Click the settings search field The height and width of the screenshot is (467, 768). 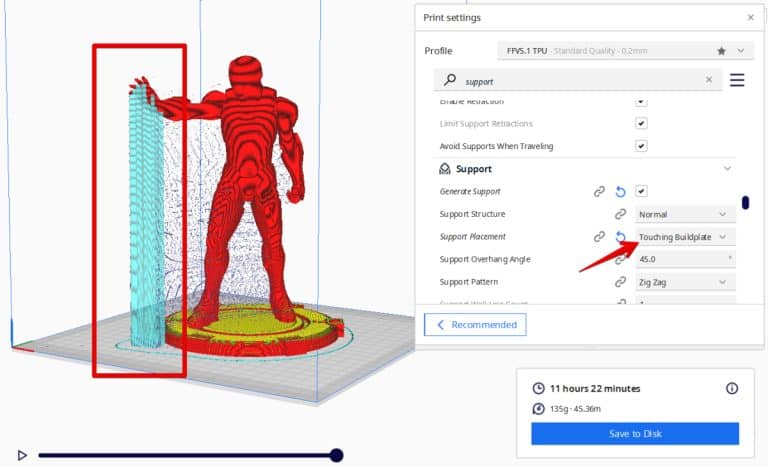coord(578,80)
